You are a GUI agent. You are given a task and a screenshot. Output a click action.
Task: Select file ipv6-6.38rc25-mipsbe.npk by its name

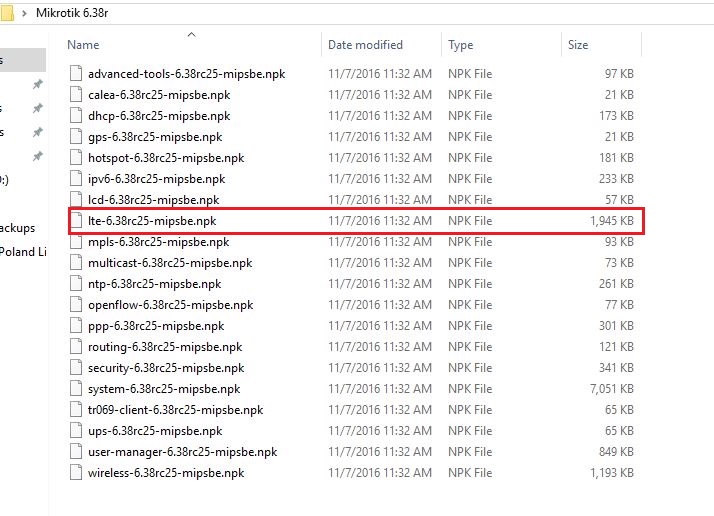(157, 179)
